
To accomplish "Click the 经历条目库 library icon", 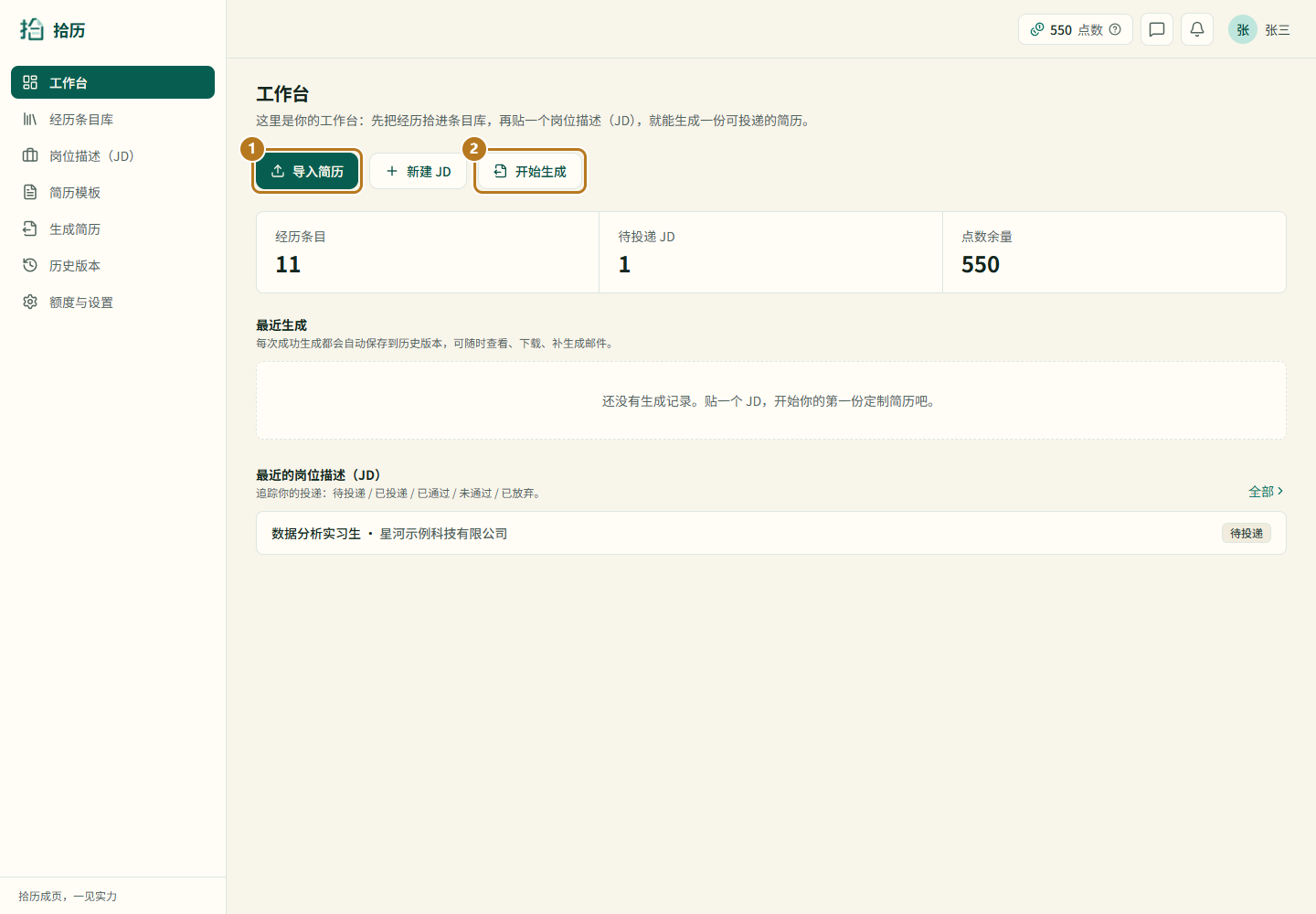I will 30,119.
